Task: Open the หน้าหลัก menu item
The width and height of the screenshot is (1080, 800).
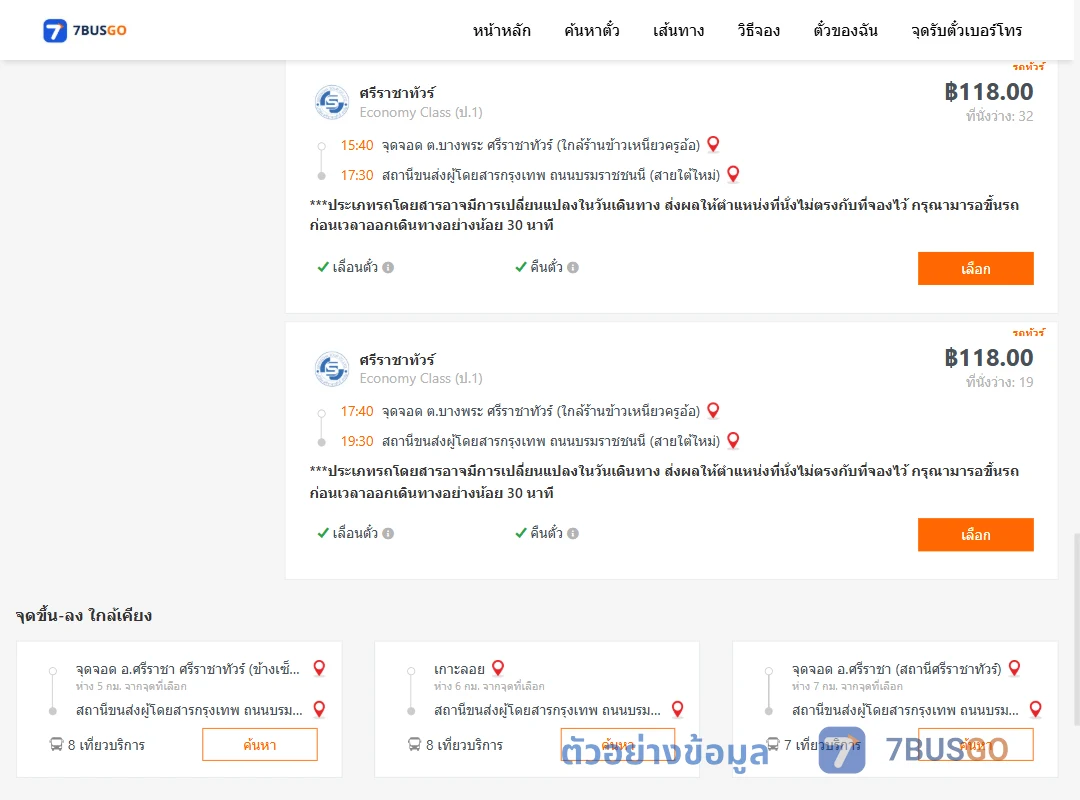Action: pyautogui.click(x=501, y=30)
